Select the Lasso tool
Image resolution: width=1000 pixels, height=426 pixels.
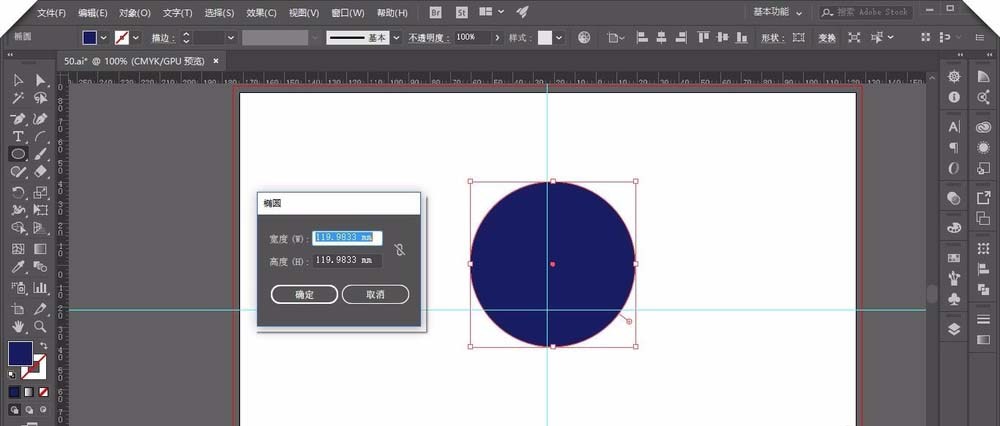pos(40,98)
